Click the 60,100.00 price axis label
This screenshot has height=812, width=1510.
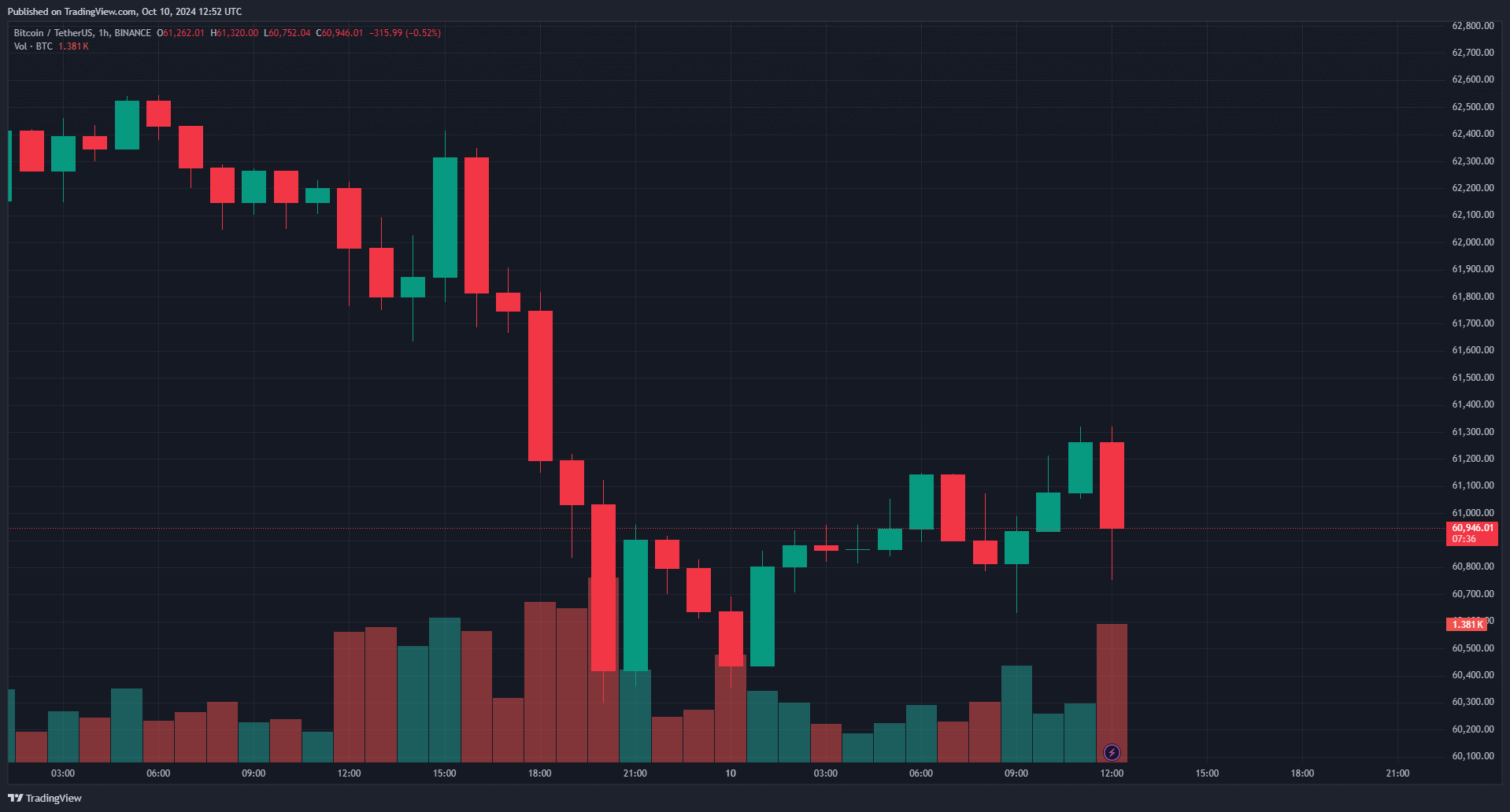(x=1472, y=756)
